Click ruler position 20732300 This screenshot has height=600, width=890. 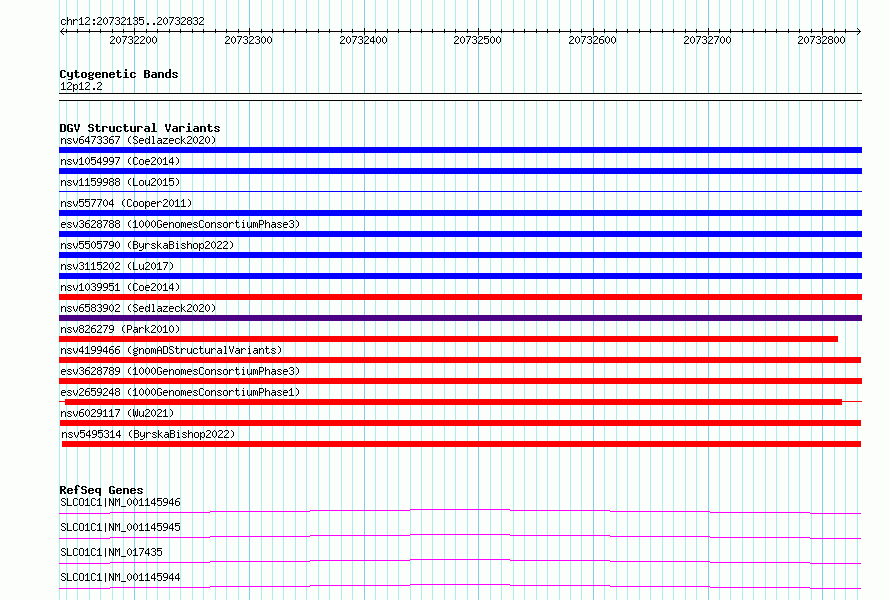click(x=248, y=40)
